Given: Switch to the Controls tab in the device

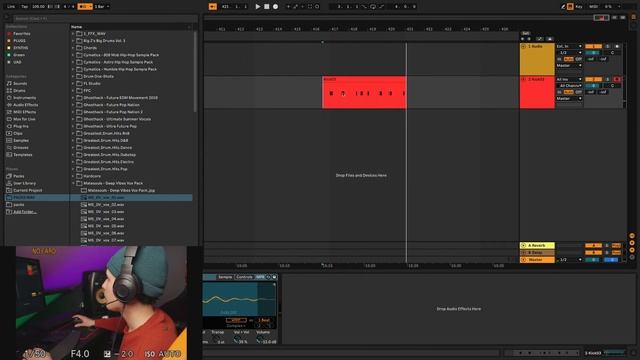Looking at the screenshot, I should tap(244, 277).
